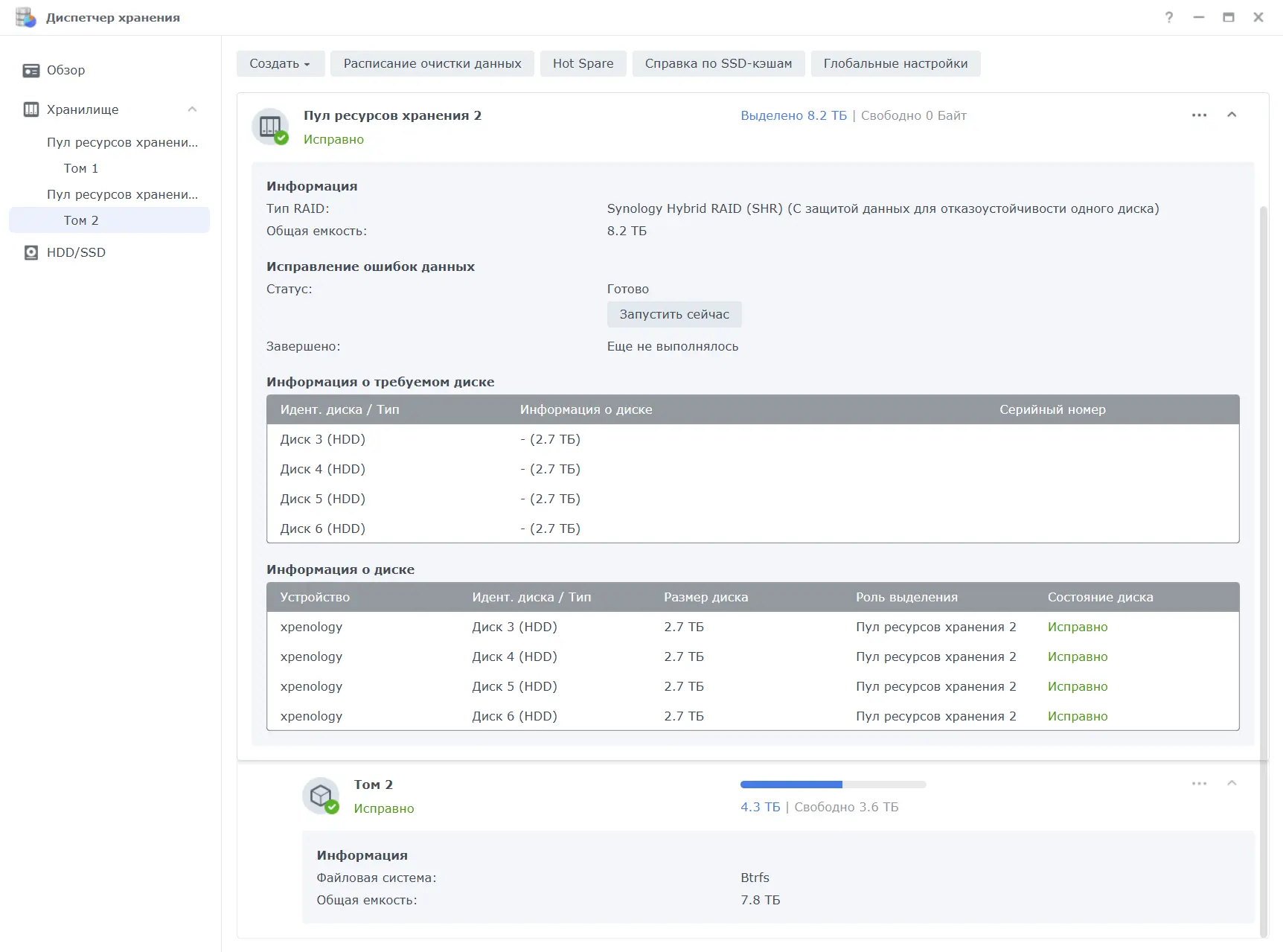The image size is (1283, 952).
Task: Click the Информация о диске column header
Action: tap(586, 409)
